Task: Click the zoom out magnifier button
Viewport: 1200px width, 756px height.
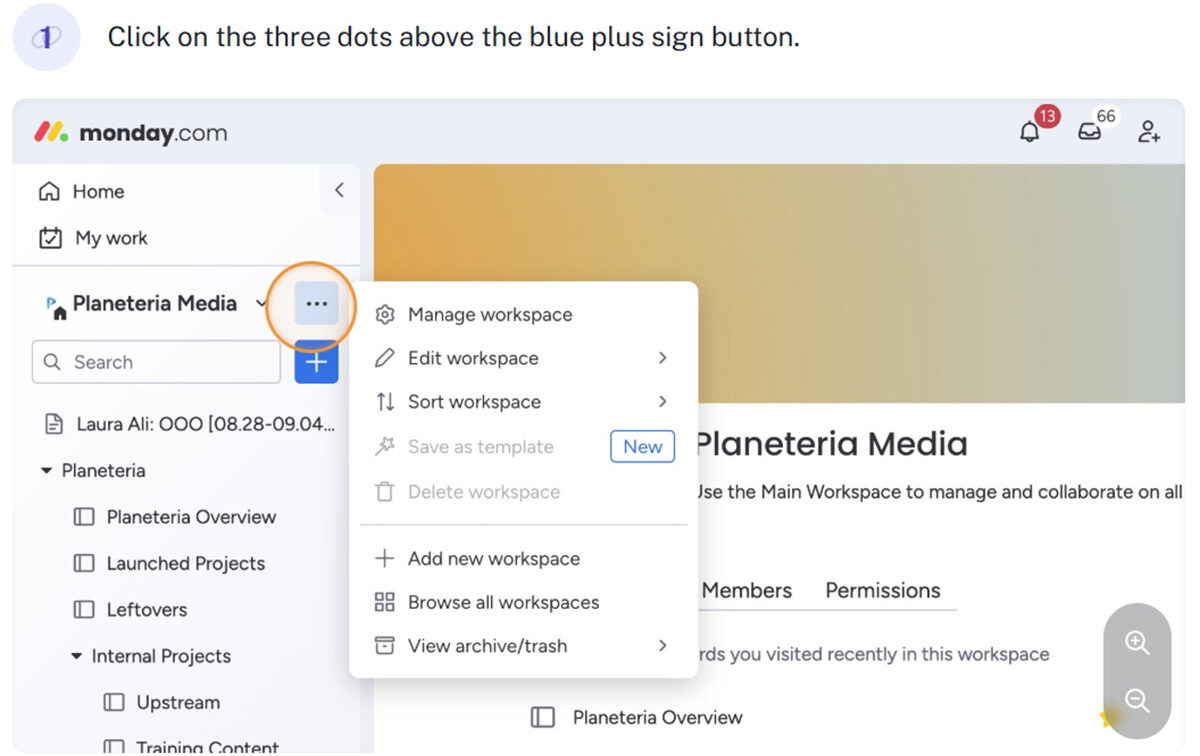Action: click(x=1137, y=700)
